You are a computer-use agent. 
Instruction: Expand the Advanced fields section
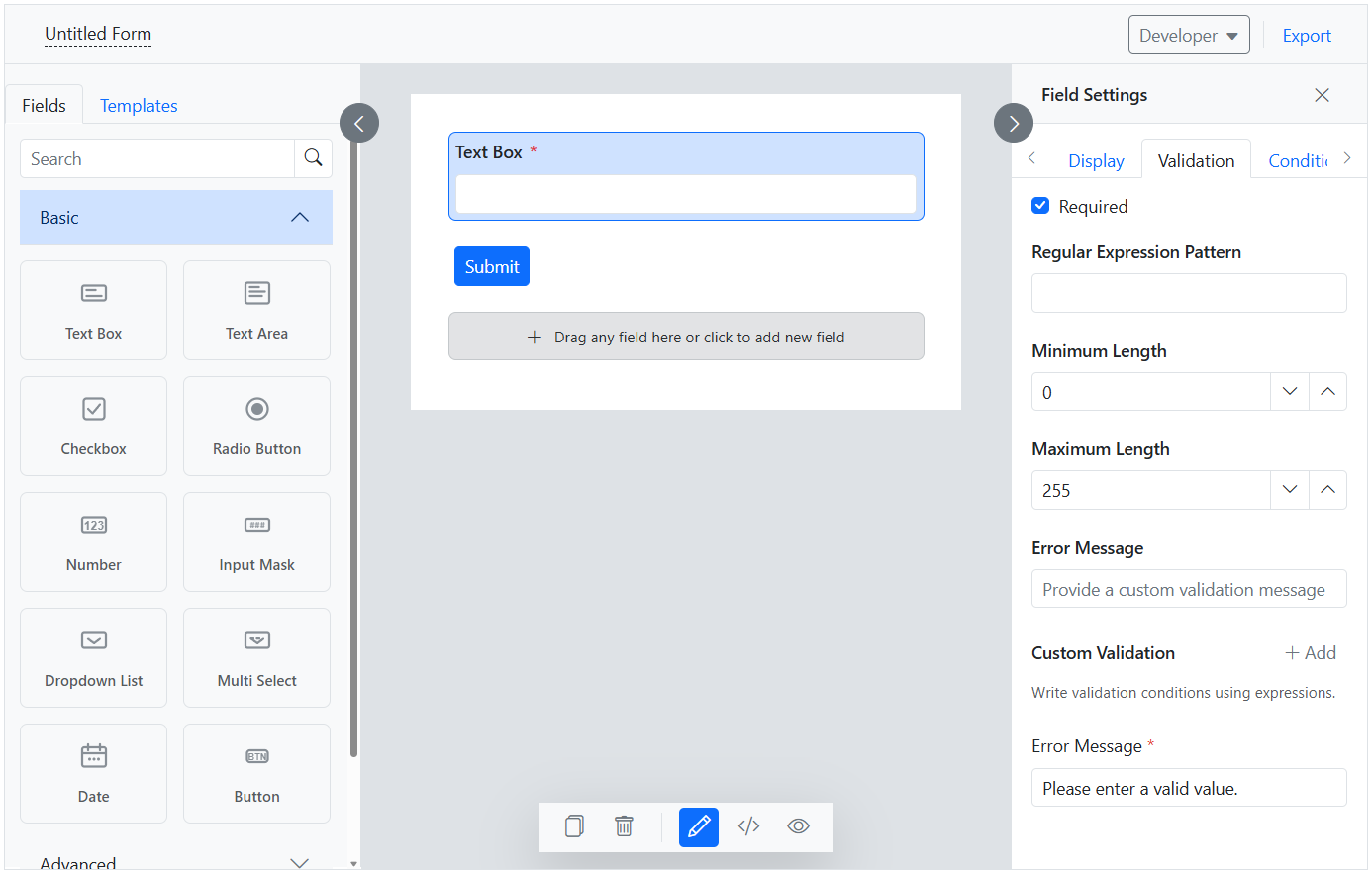click(176, 863)
